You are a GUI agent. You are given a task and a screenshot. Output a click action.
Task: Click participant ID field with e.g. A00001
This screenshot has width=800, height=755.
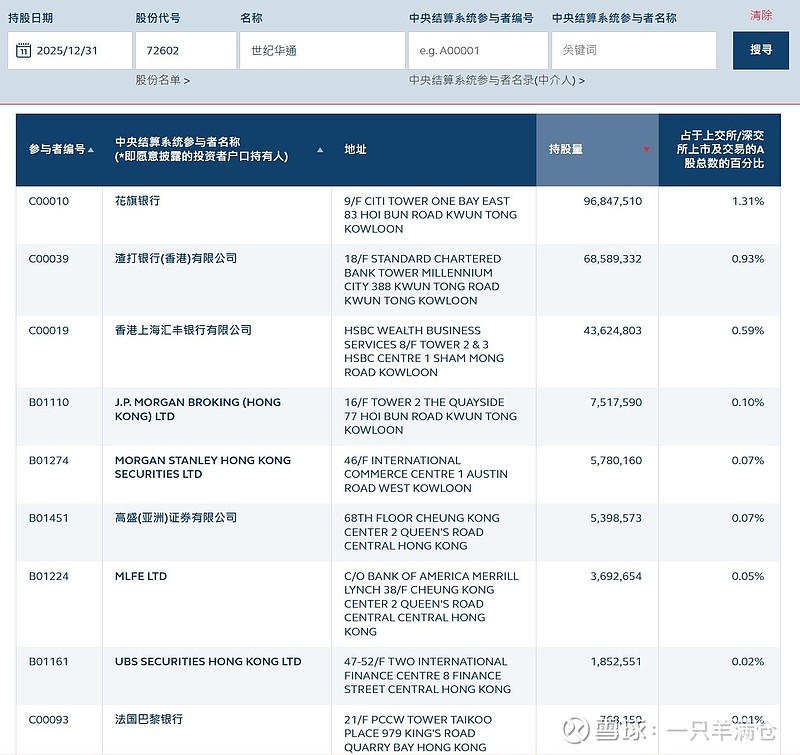click(x=477, y=51)
